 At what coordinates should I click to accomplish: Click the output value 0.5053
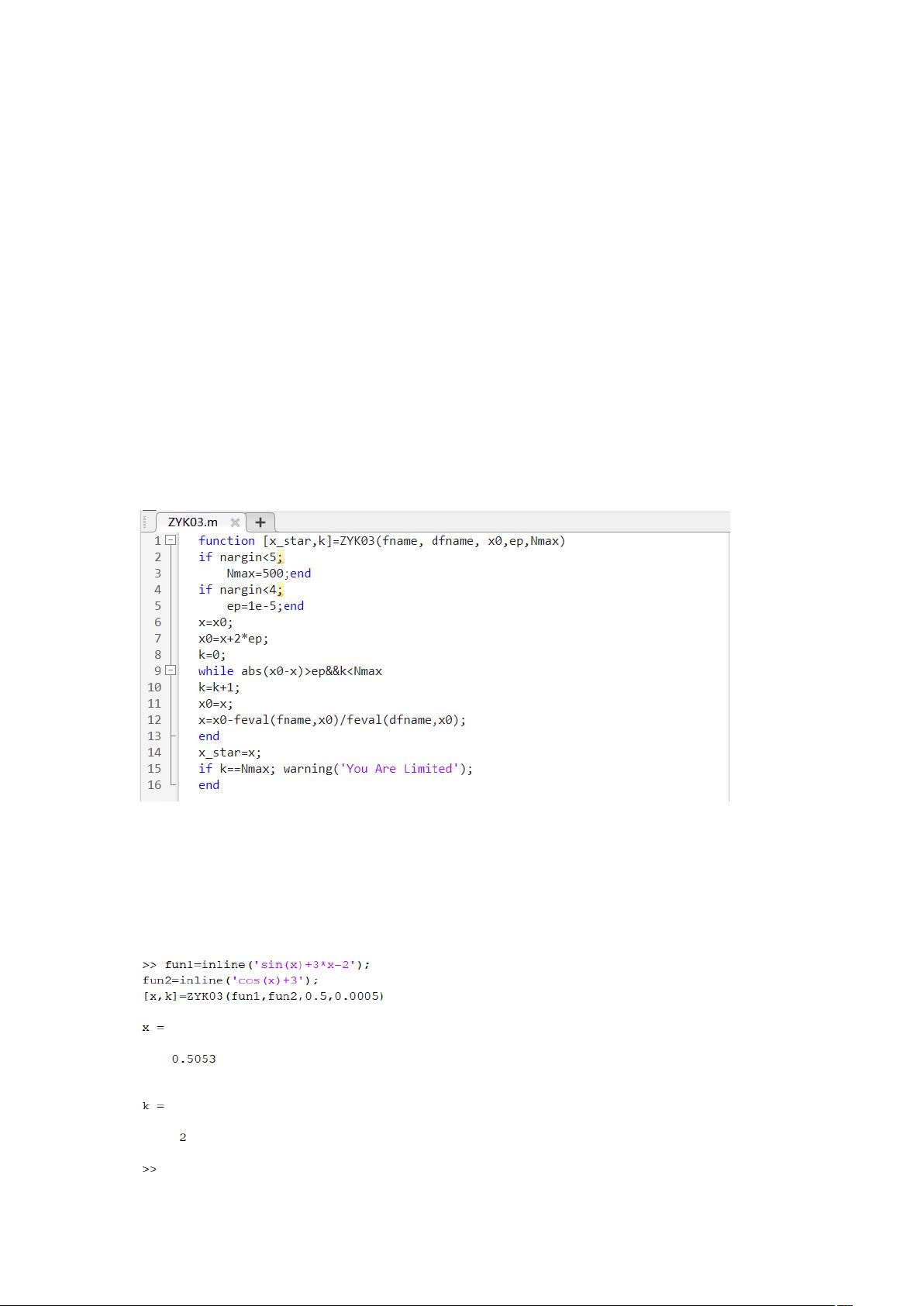(x=194, y=1059)
